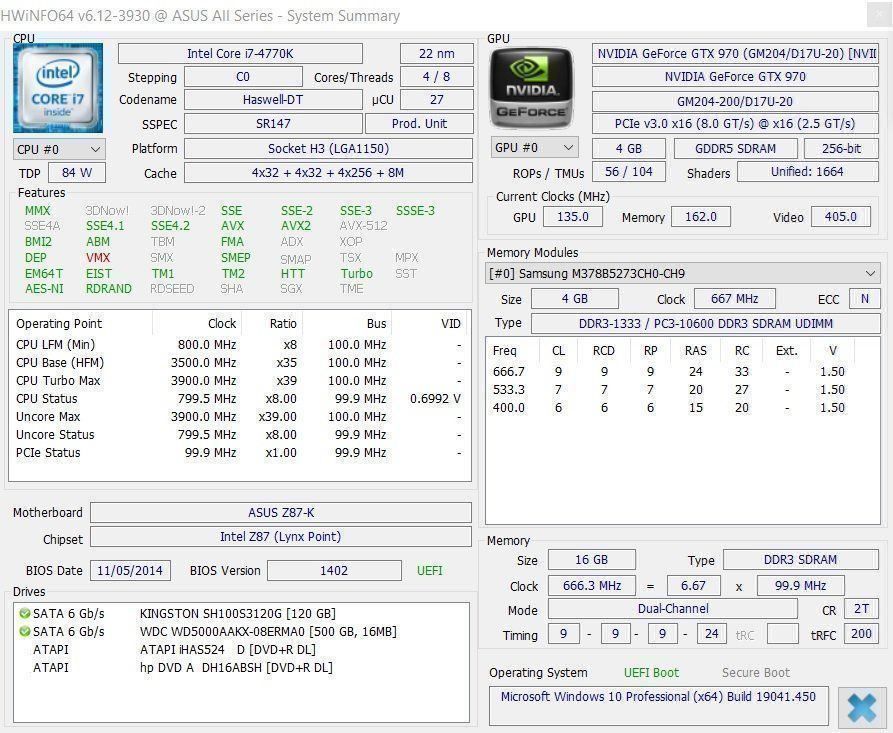The height and width of the screenshot is (733, 893).
Task: Click the MMX feature label
Action: (x=38, y=211)
